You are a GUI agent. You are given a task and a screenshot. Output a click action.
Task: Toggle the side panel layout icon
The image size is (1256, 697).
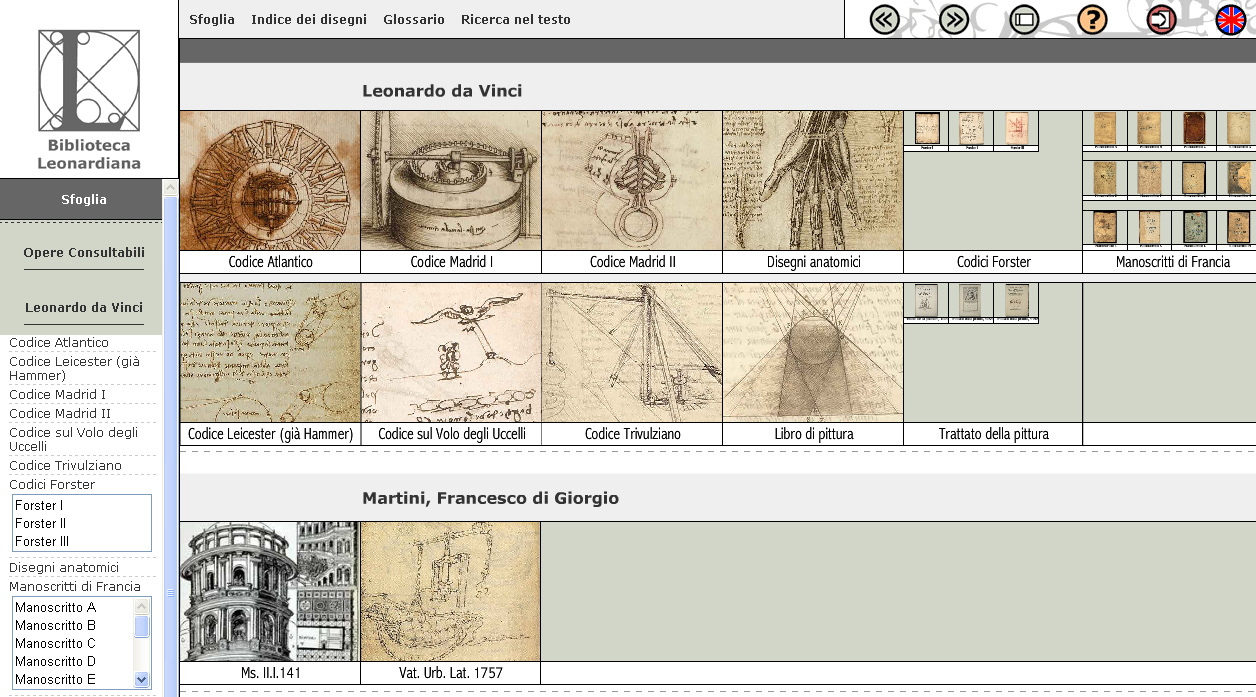click(x=1025, y=19)
